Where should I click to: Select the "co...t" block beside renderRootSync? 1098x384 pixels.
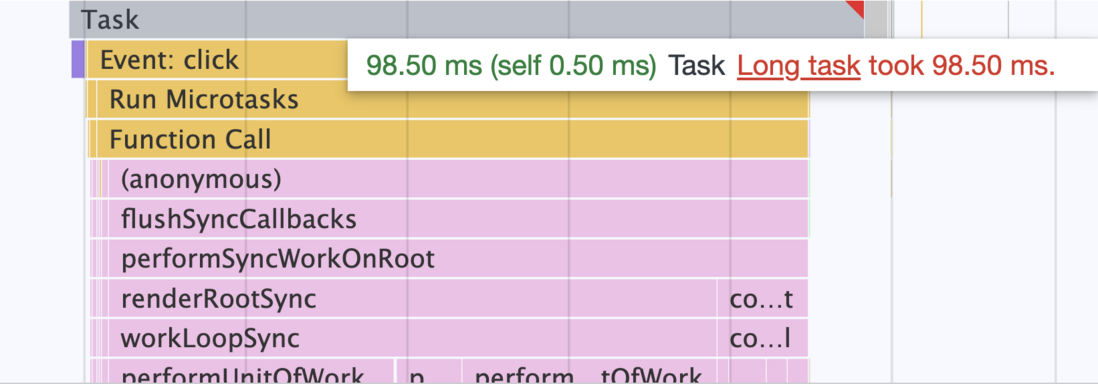pyautogui.click(x=763, y=299)
